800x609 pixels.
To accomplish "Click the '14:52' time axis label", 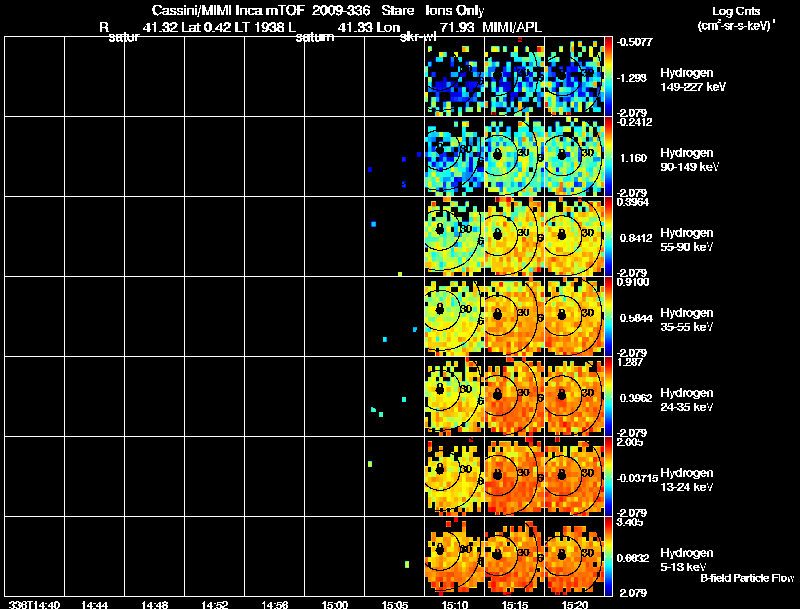I will click(x=215, y=604).
